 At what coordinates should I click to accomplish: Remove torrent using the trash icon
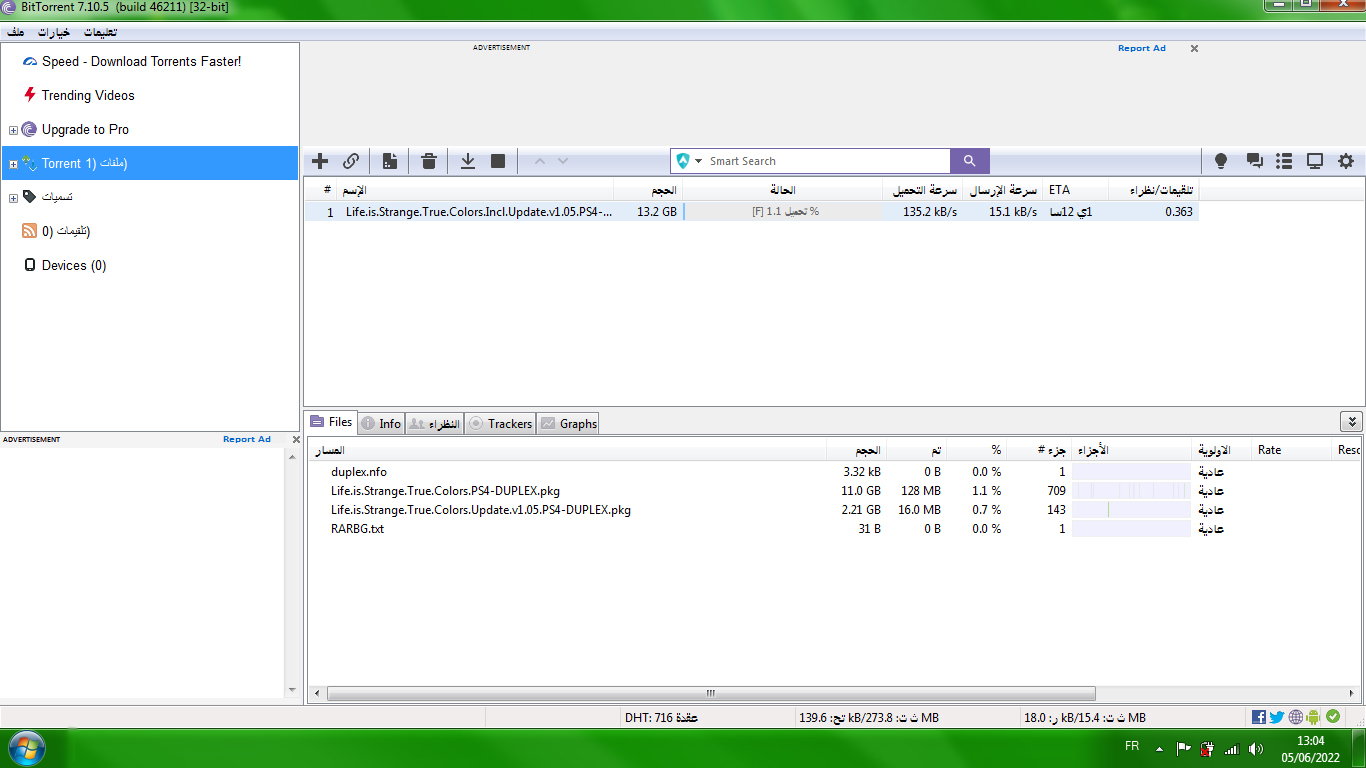[429, 161]
